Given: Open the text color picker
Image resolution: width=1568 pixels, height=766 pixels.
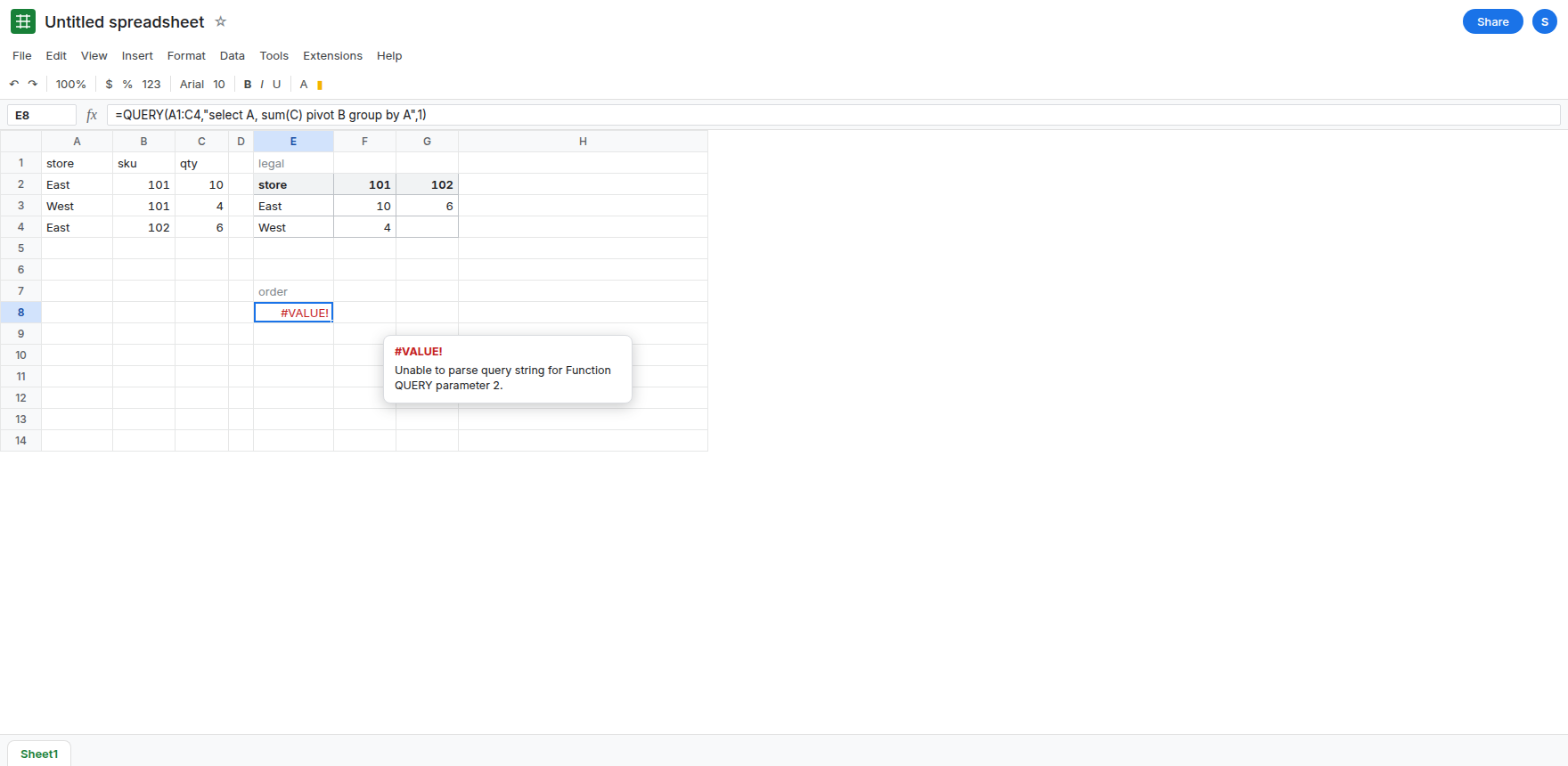Looking at the screenshot, I should (x=304, y=84).
